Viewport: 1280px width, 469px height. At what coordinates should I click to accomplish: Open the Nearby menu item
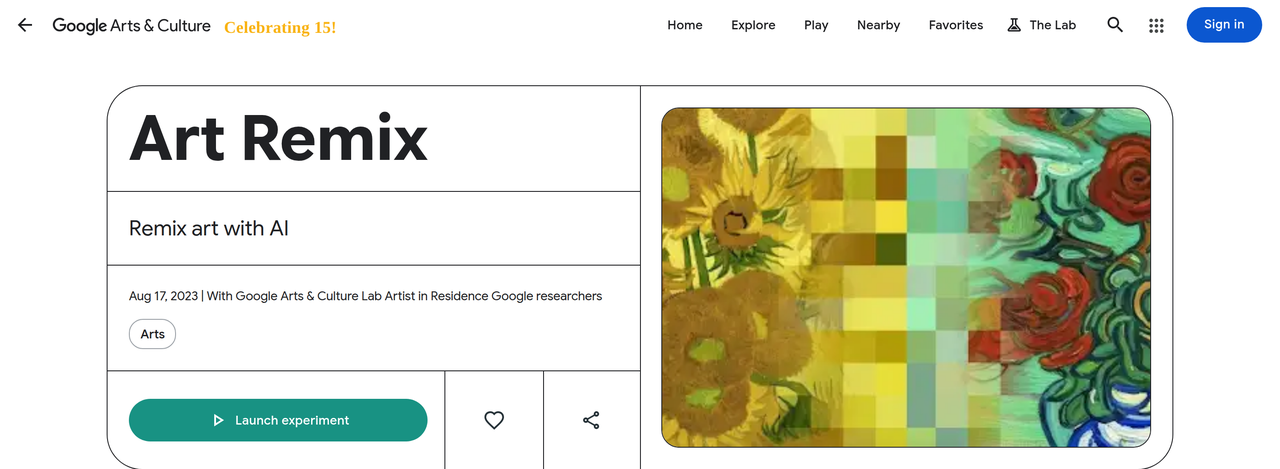tap(878, 25)
